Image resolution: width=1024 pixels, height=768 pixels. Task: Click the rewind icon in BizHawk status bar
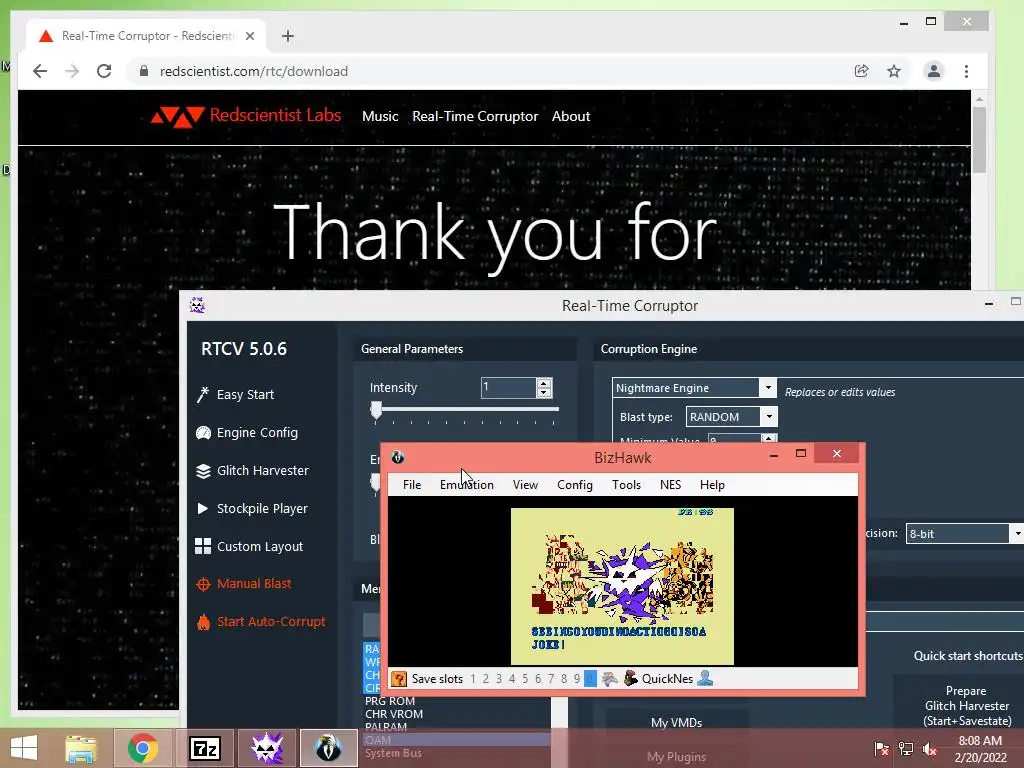609,679
